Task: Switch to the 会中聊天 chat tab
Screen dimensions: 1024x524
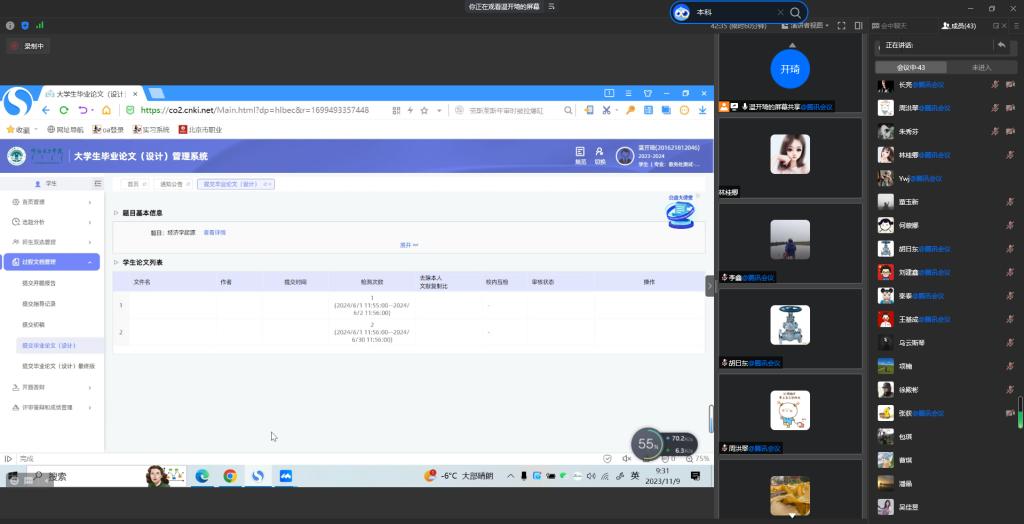Action: 889,25
